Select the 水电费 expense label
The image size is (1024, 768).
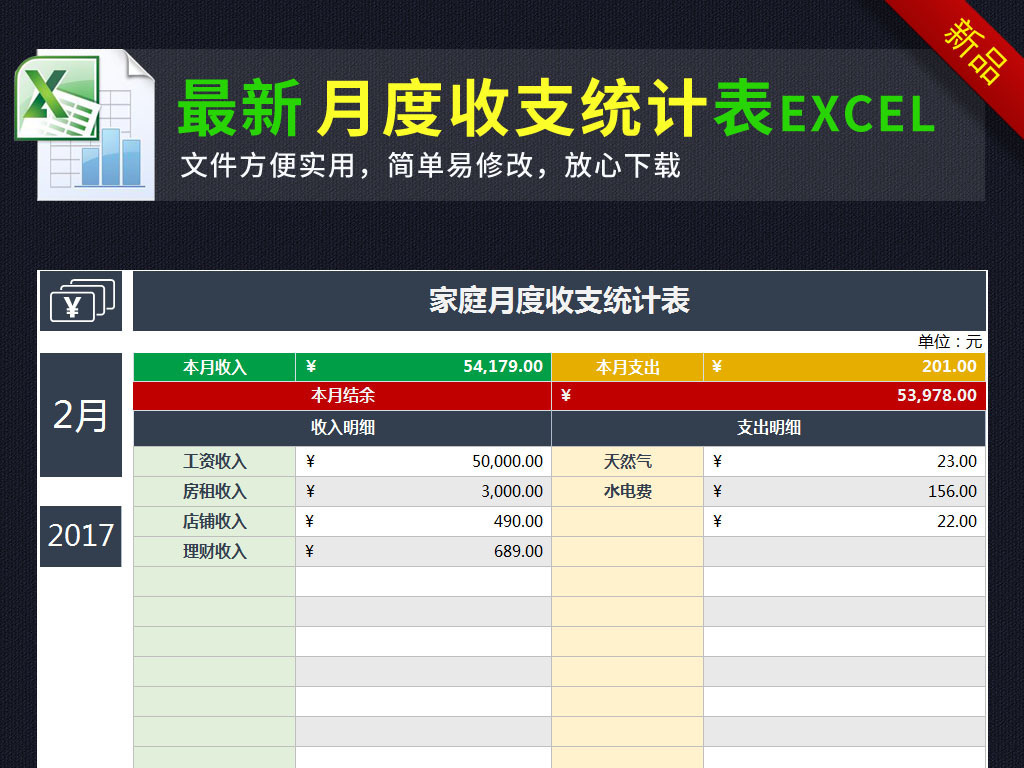click(627, 492)
